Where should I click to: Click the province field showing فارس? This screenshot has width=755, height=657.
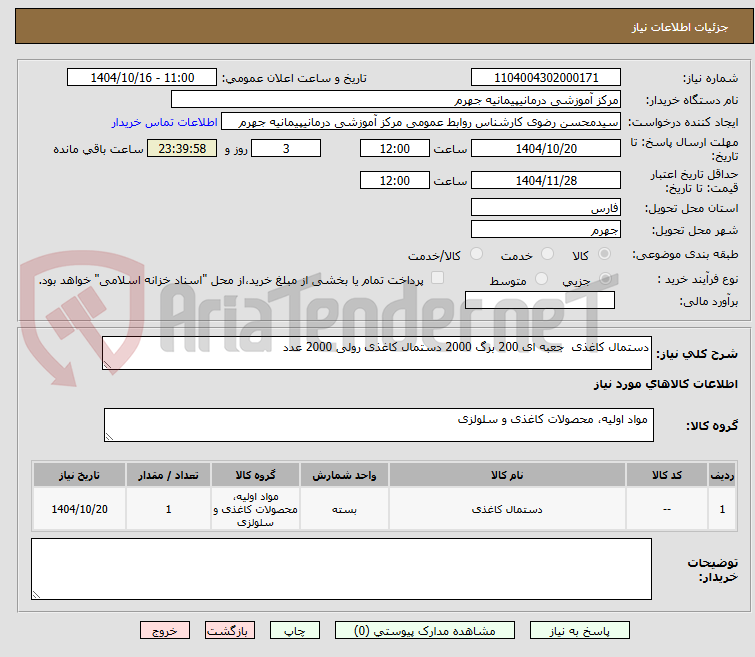point(546,208)
